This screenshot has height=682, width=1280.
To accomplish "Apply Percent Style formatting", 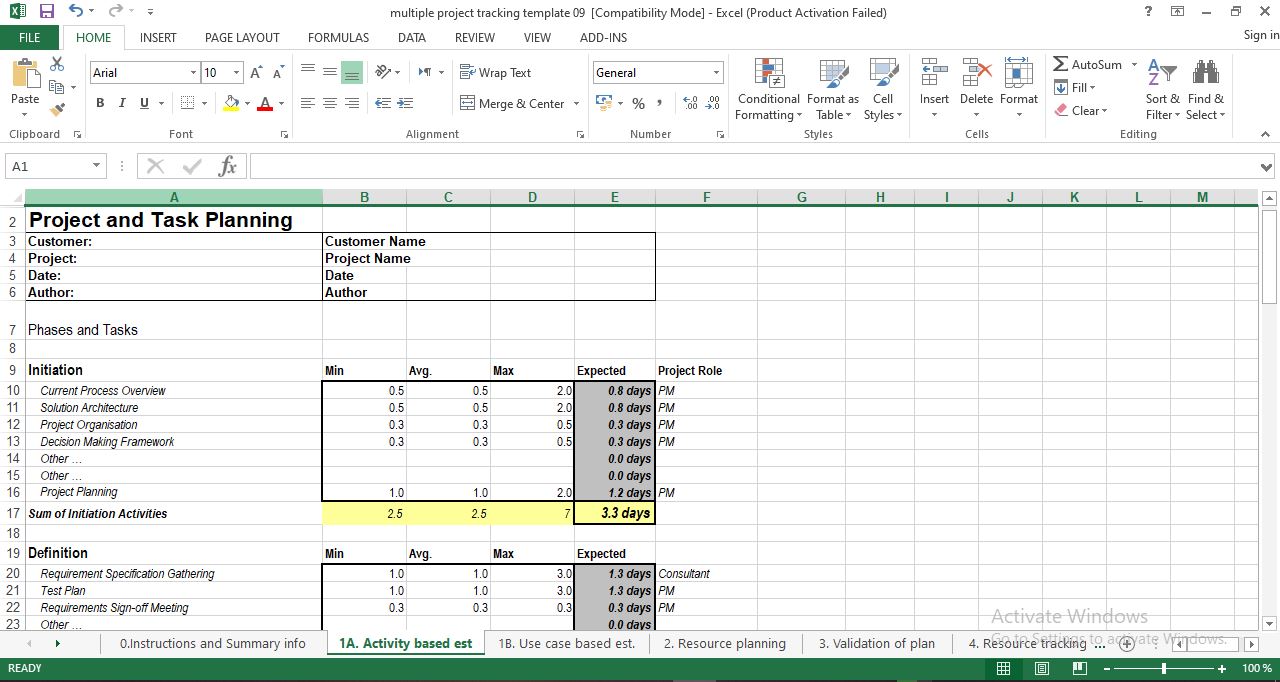I will [x=638, y=103].
